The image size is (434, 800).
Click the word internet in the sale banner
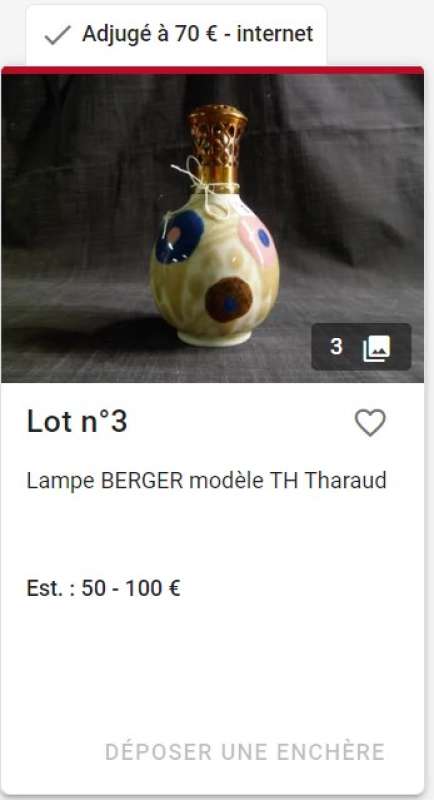pyautogui.click(x=275, y=34)
